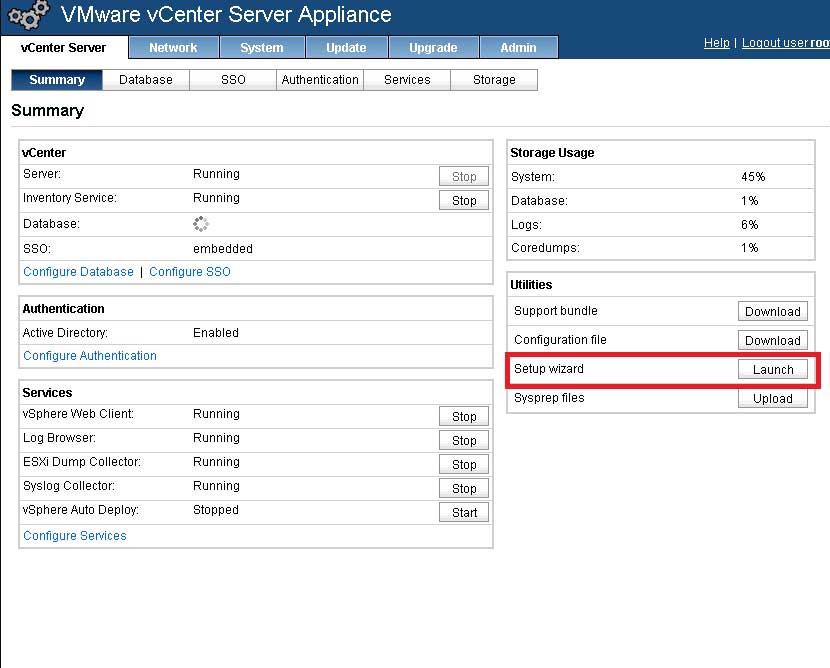Switch to the Admin tab

click(518, 48)
